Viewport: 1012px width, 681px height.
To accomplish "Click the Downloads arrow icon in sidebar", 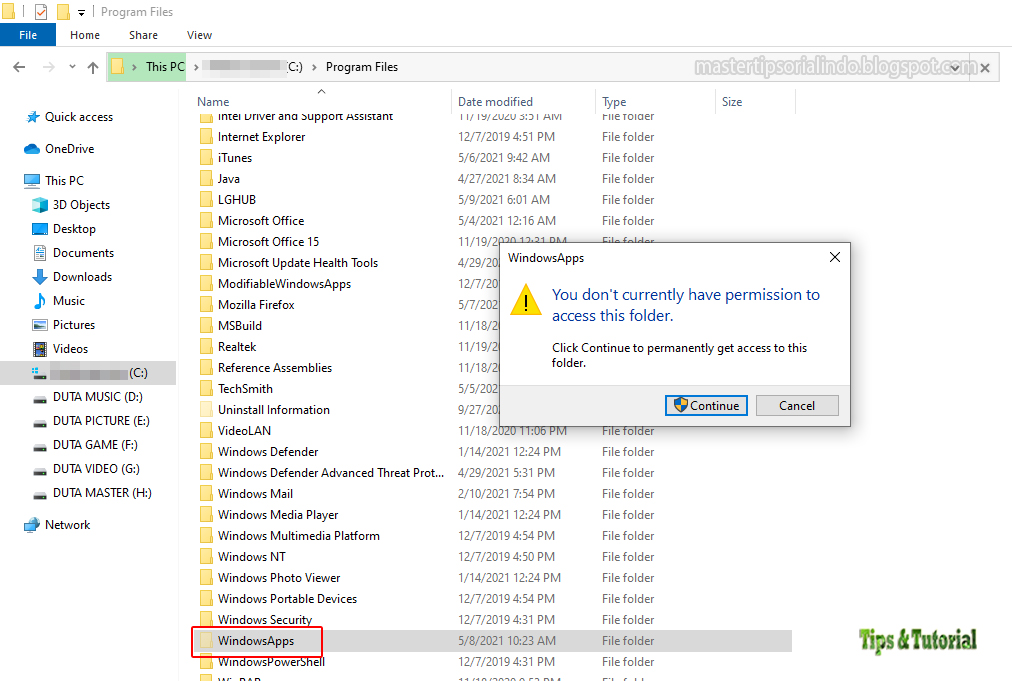I will pyautogui.click(x=40, y=277).
